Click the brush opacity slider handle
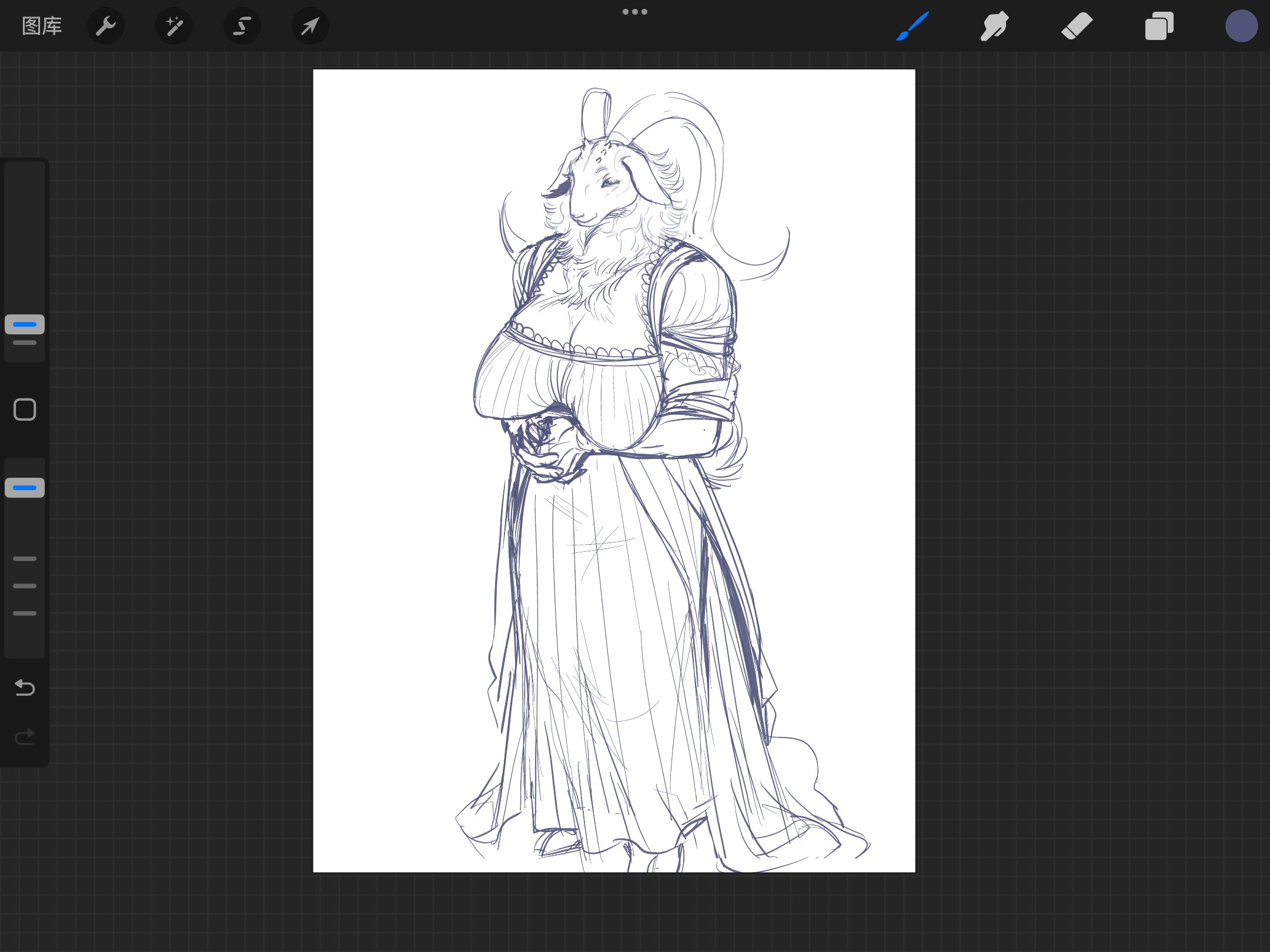1270x952 pixels. [x=25, y=488]
